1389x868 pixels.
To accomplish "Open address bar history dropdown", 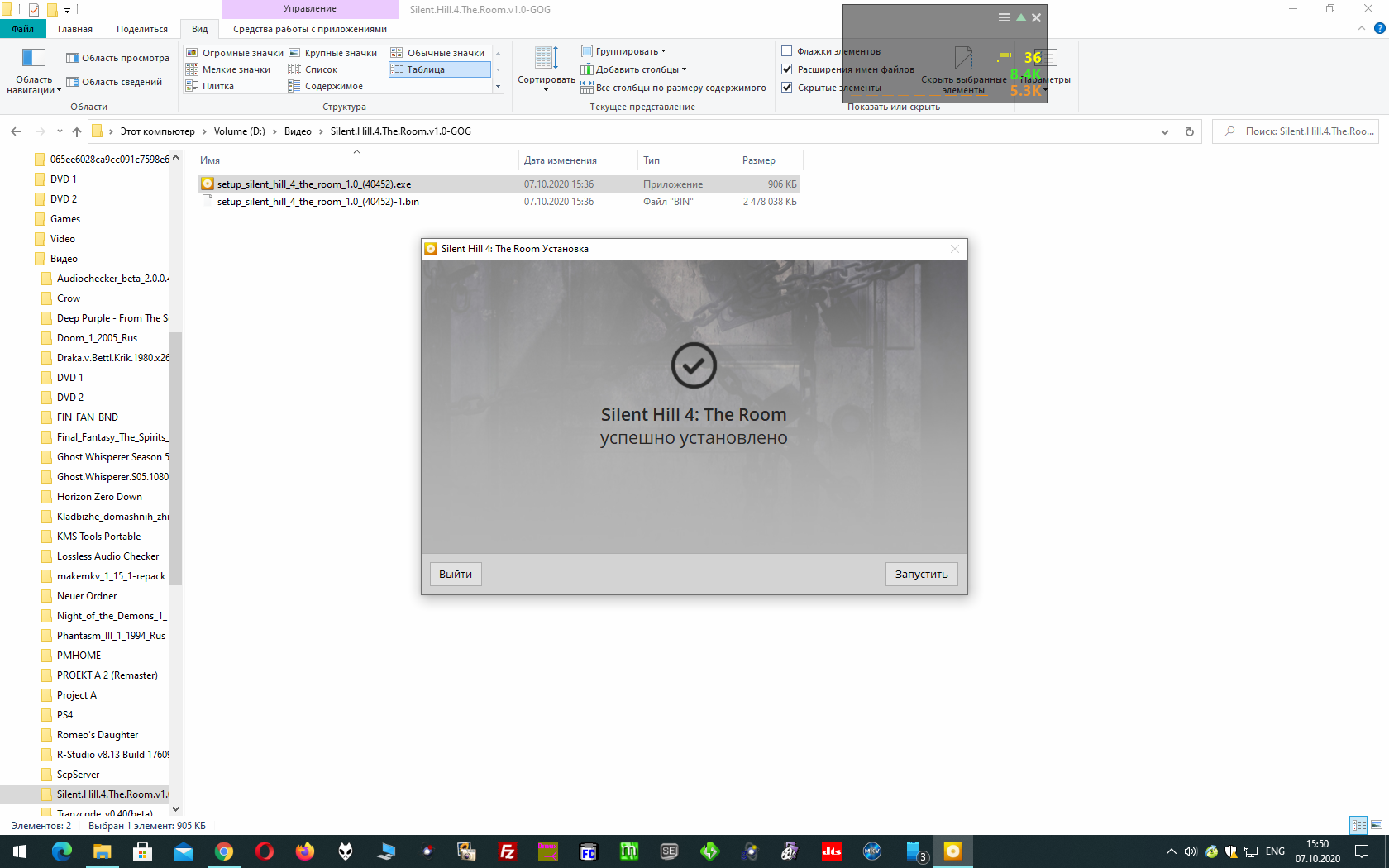I will [1165, 131].
